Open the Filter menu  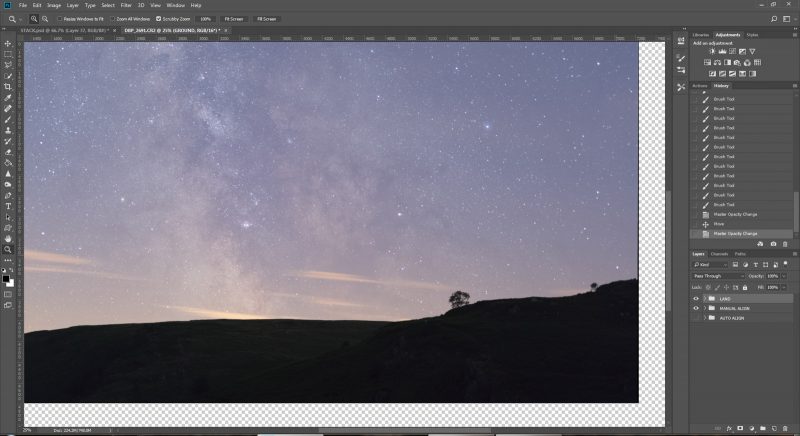(x=126, y=5)
